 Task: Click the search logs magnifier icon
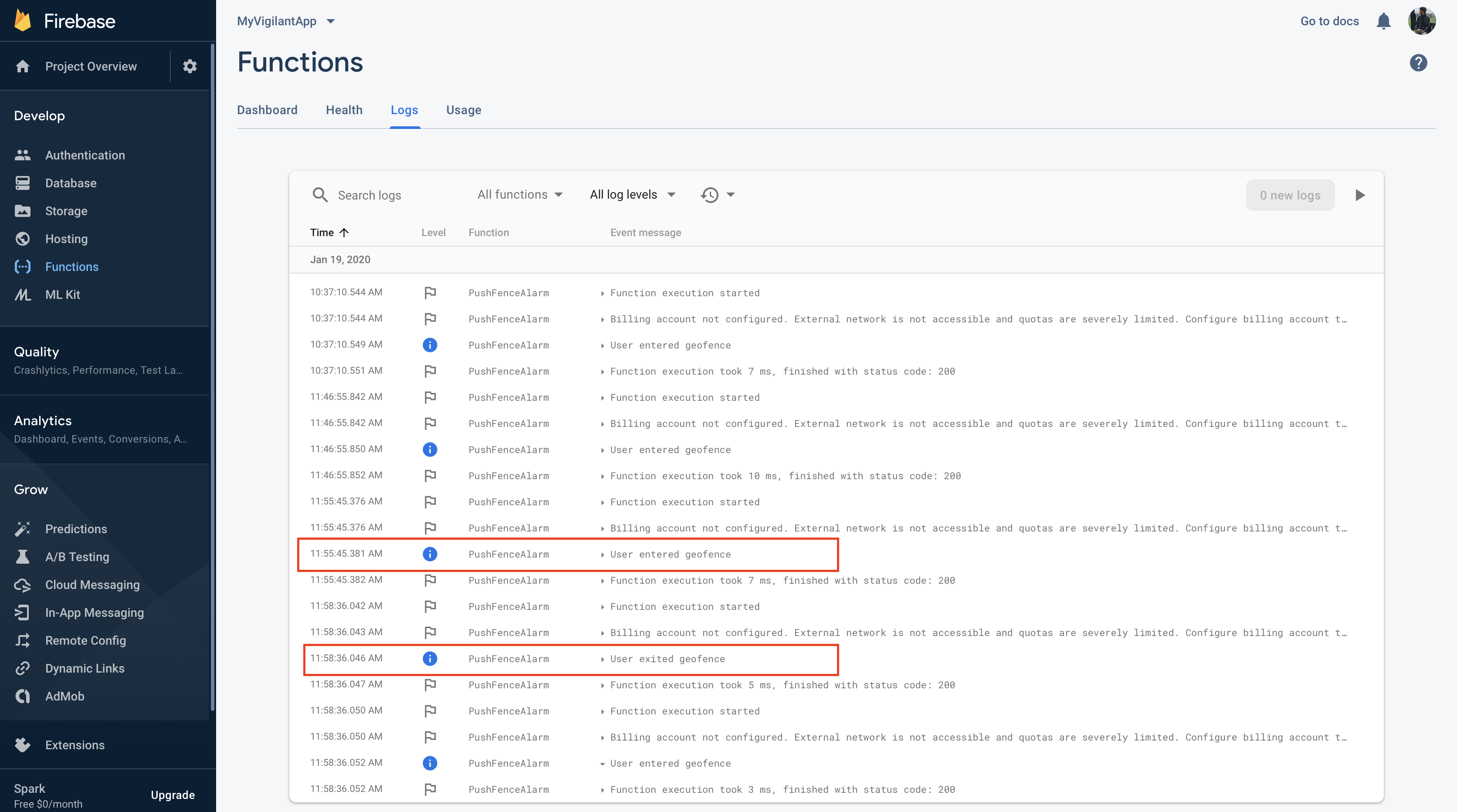[x=320, y=195]
